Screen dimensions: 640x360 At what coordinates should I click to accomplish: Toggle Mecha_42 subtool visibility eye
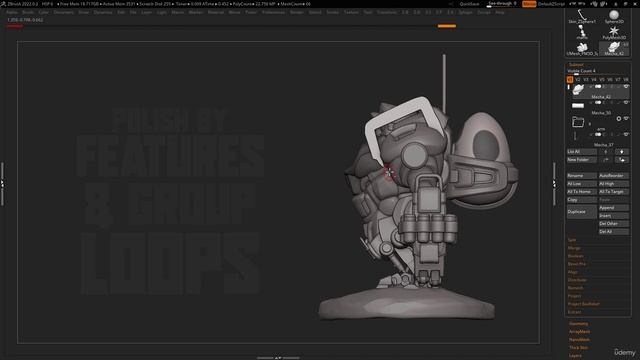coord(626,87)
